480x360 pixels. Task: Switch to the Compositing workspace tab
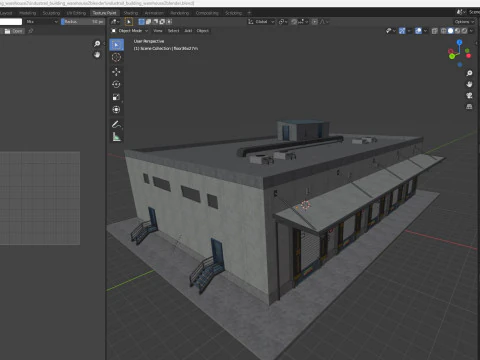click(207, 13)
